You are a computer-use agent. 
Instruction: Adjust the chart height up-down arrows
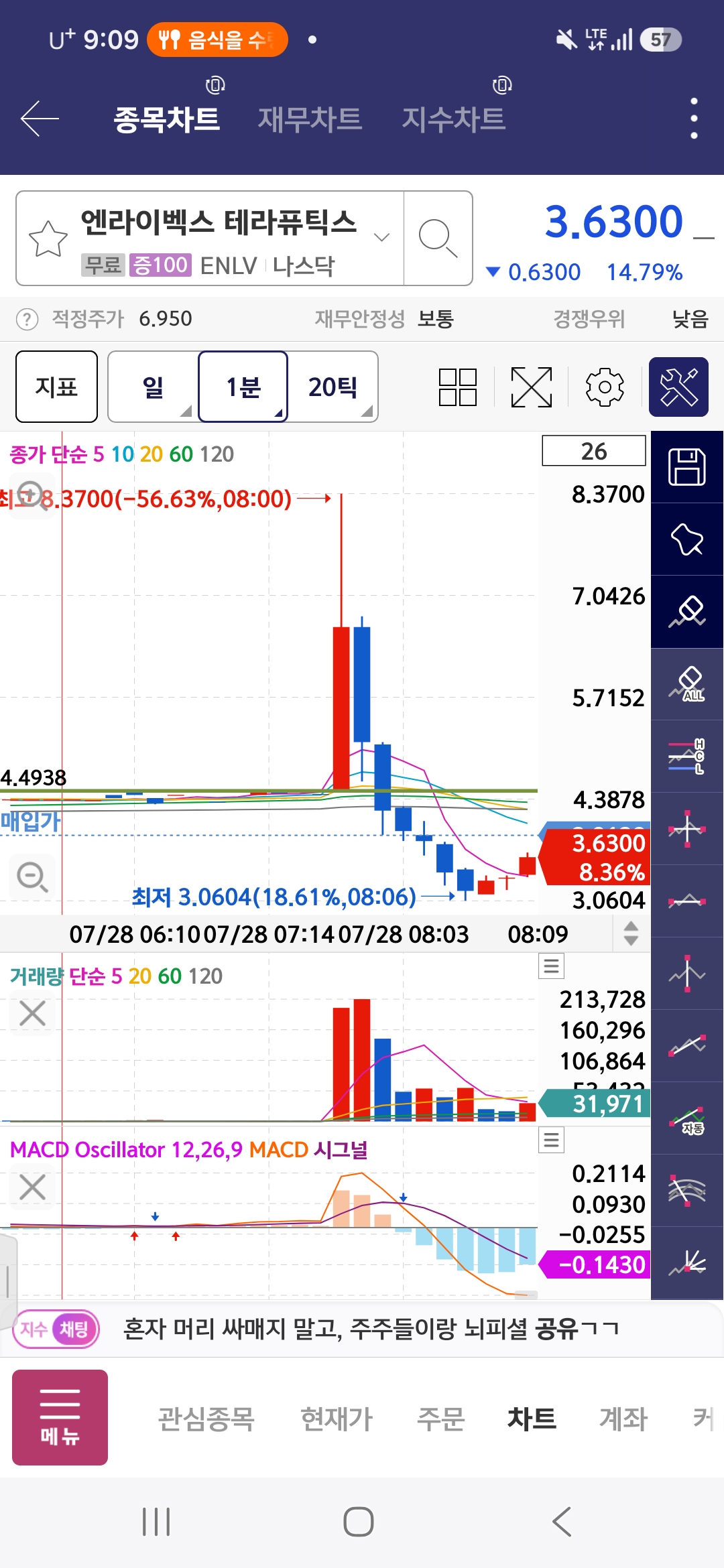click(630, 933)
